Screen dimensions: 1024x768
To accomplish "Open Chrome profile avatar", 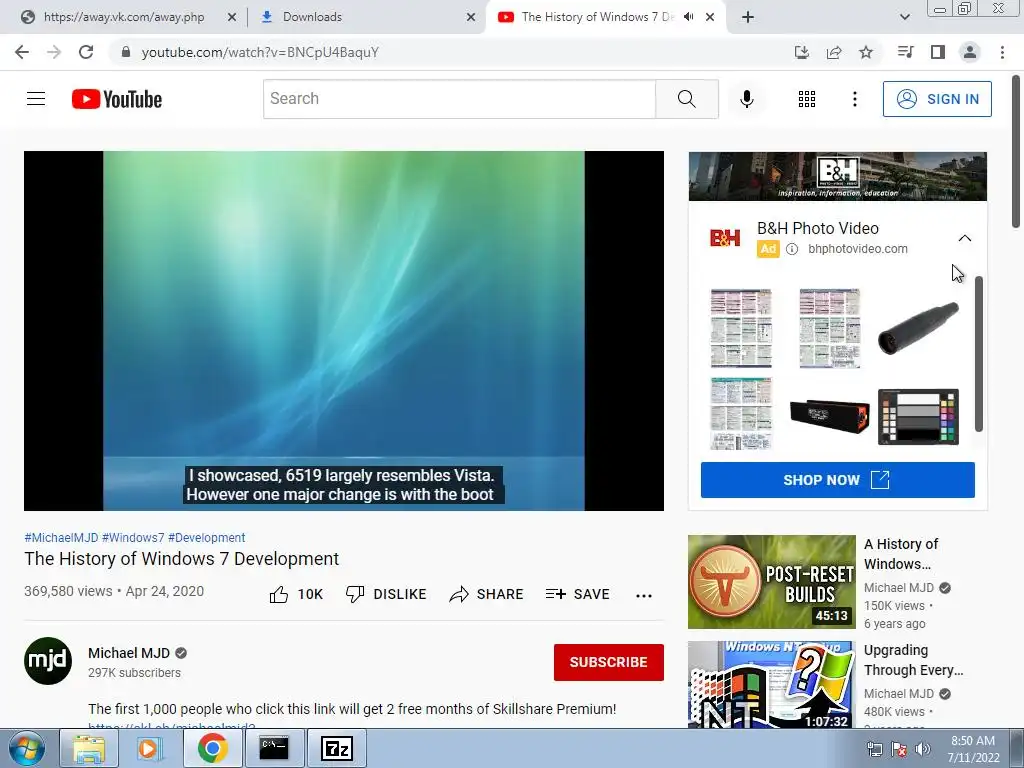I will tap(970, 52).
